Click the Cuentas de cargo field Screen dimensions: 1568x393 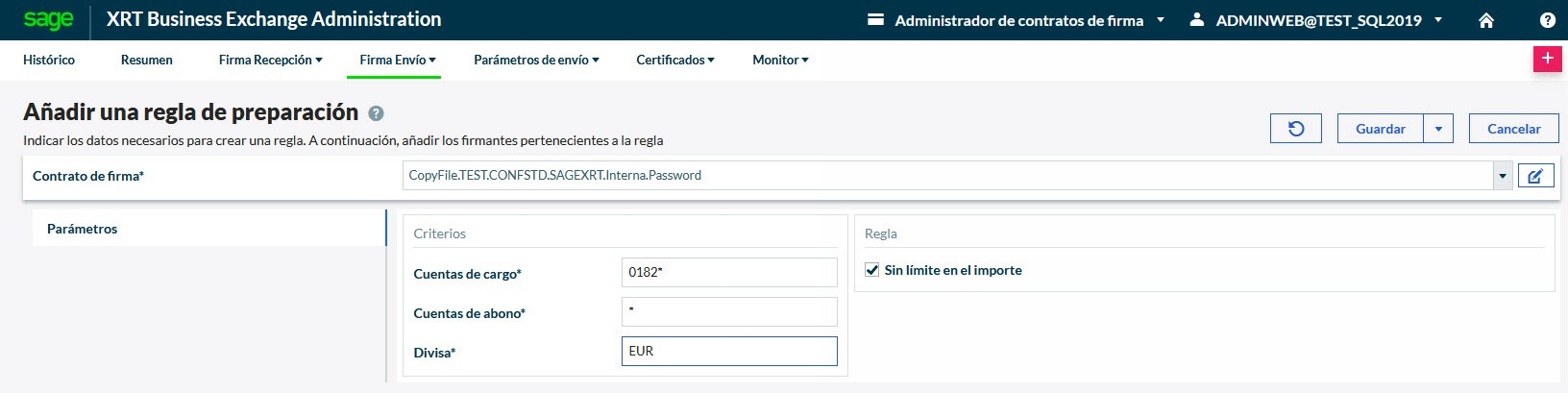point(729,272)
